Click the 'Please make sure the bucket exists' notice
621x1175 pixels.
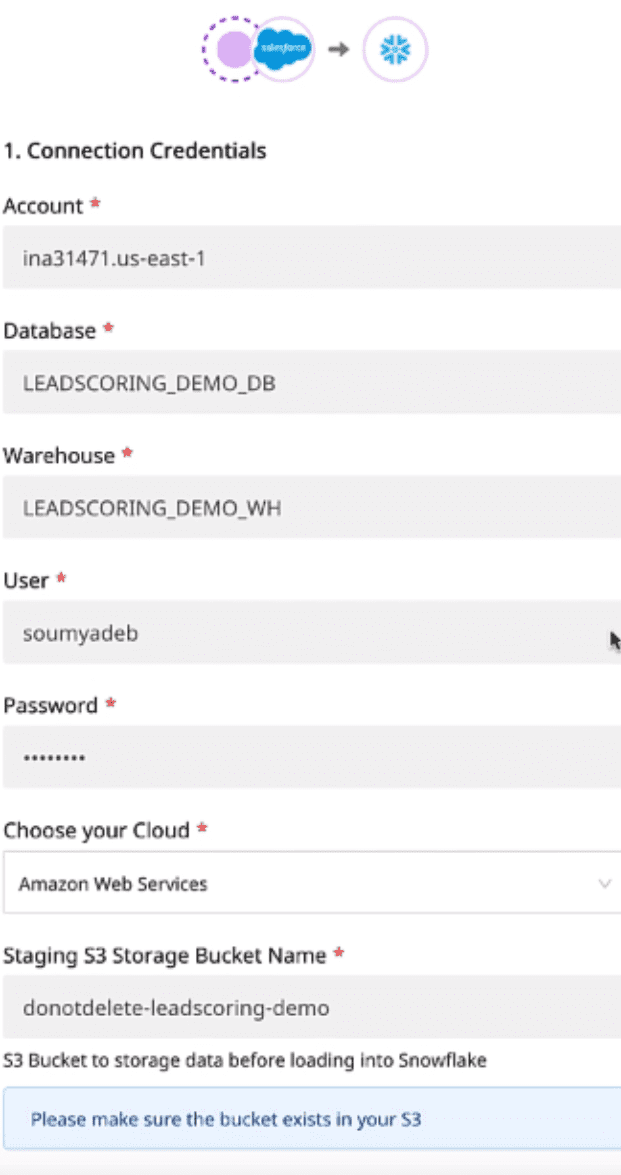(x=311, y=1119)
